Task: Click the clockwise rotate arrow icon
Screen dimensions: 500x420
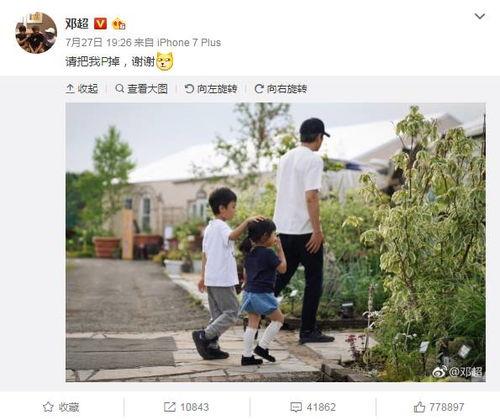Action: (259, 89)
